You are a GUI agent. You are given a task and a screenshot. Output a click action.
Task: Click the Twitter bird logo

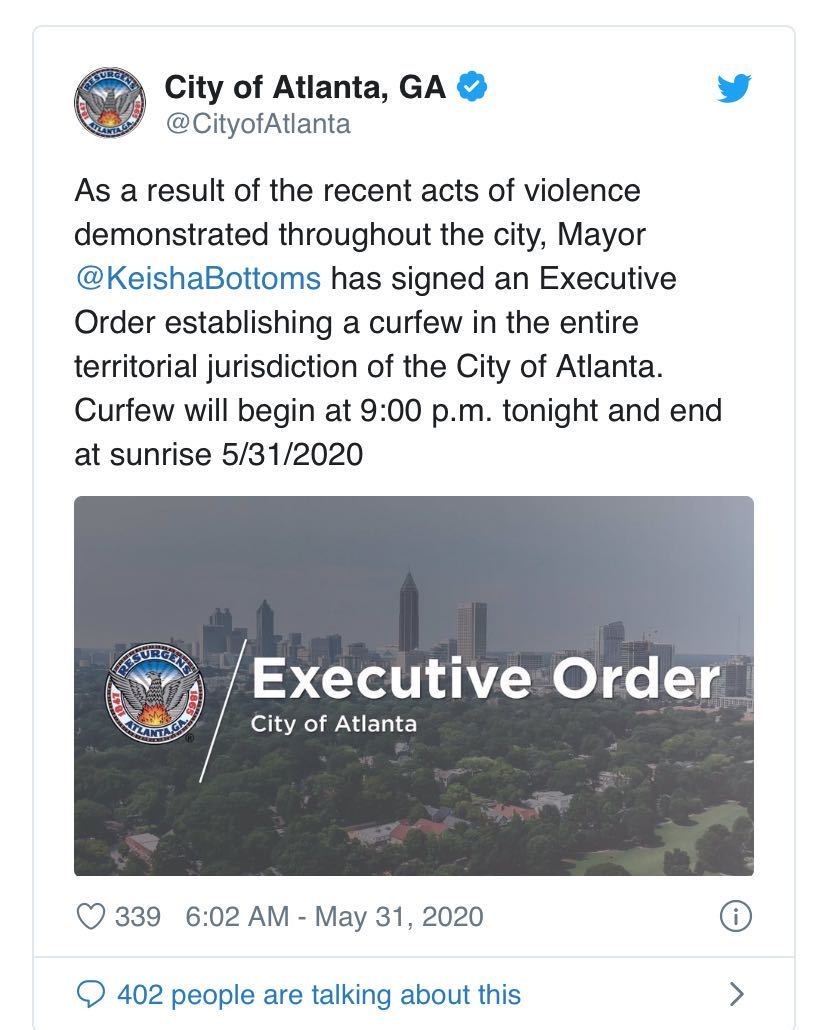[734, 89]
